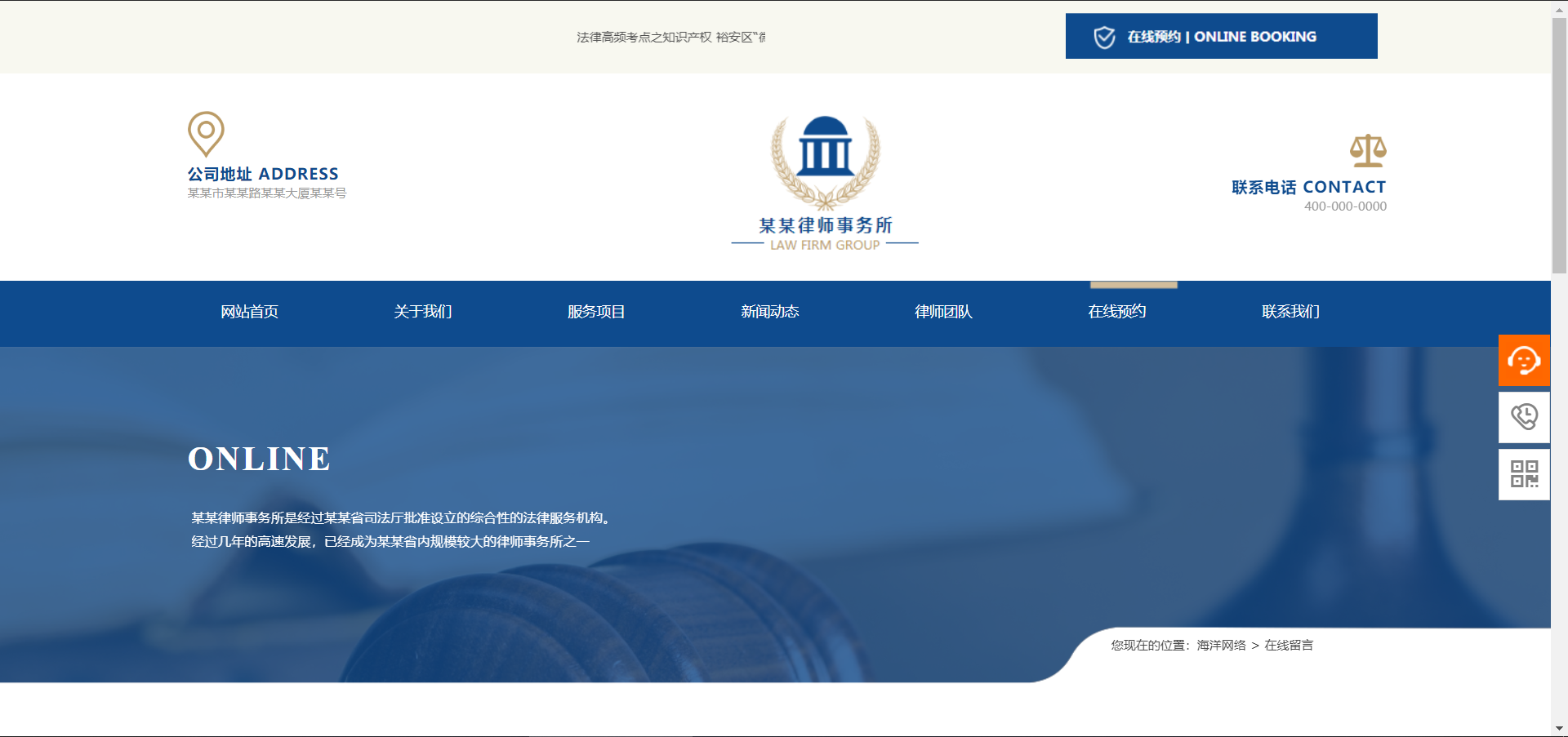Click the shield checkmark icon in booking button
Viewport: 1568px width, 737px height.
1104,37
